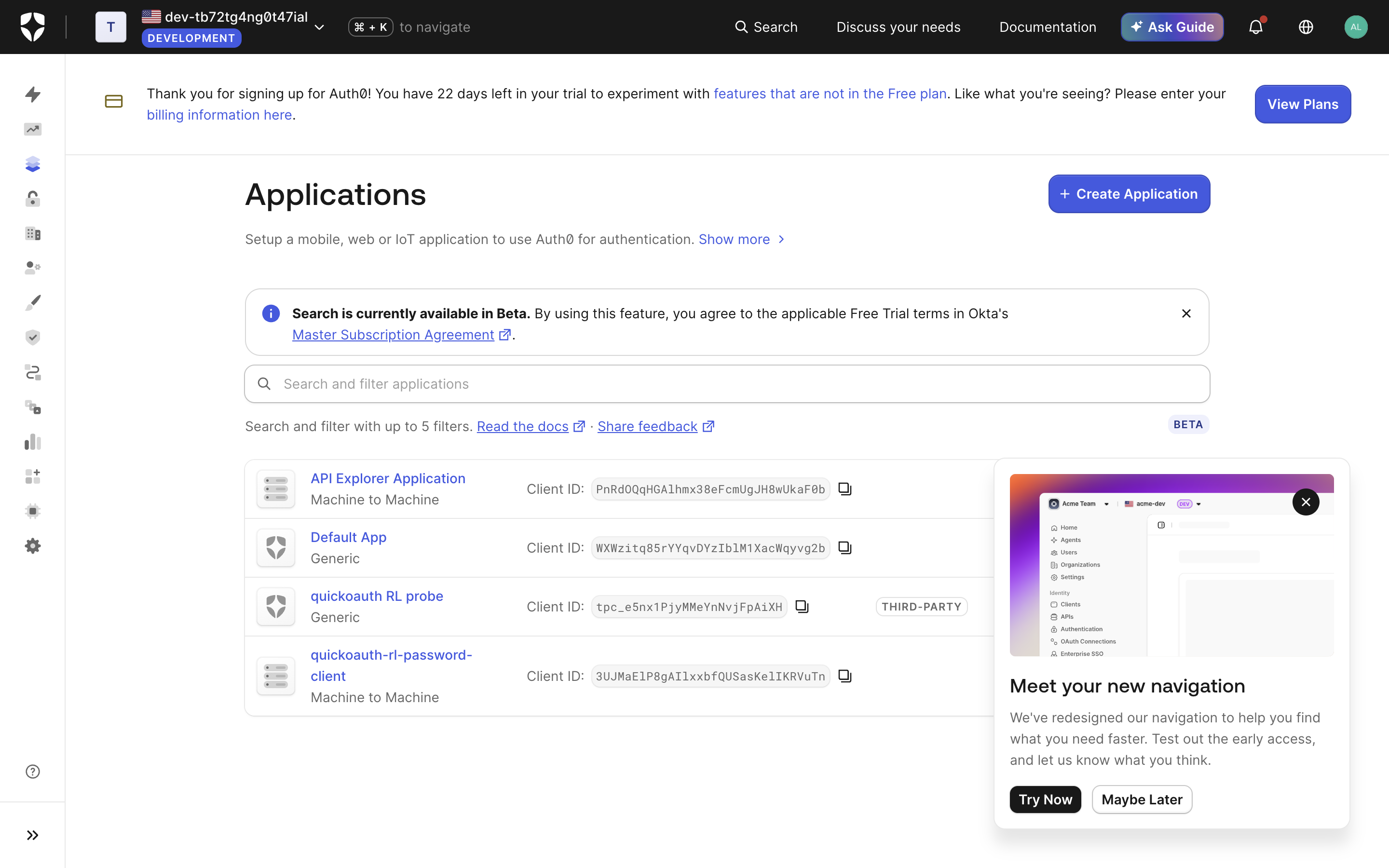The width and height of the screenshot is (1389, 868).
Task: Click the BETA badge
Action: coord(1188,425)
